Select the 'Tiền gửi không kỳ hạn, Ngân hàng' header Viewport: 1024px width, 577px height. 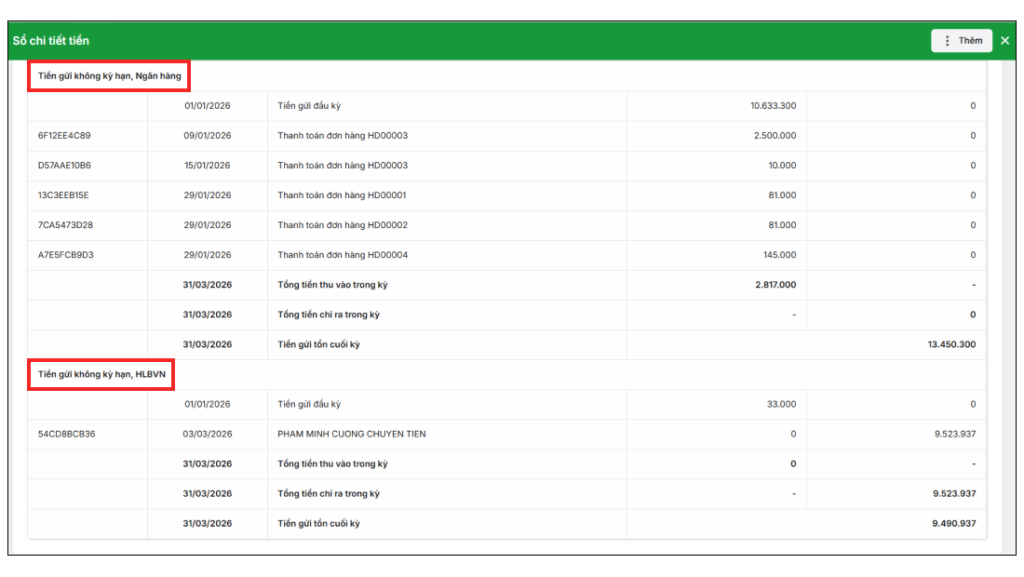click(108, 76)
